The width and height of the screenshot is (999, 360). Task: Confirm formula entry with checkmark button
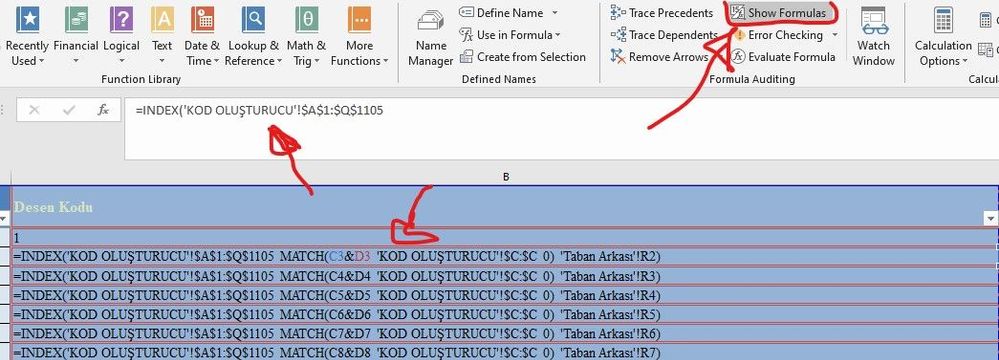click(69, 110)
